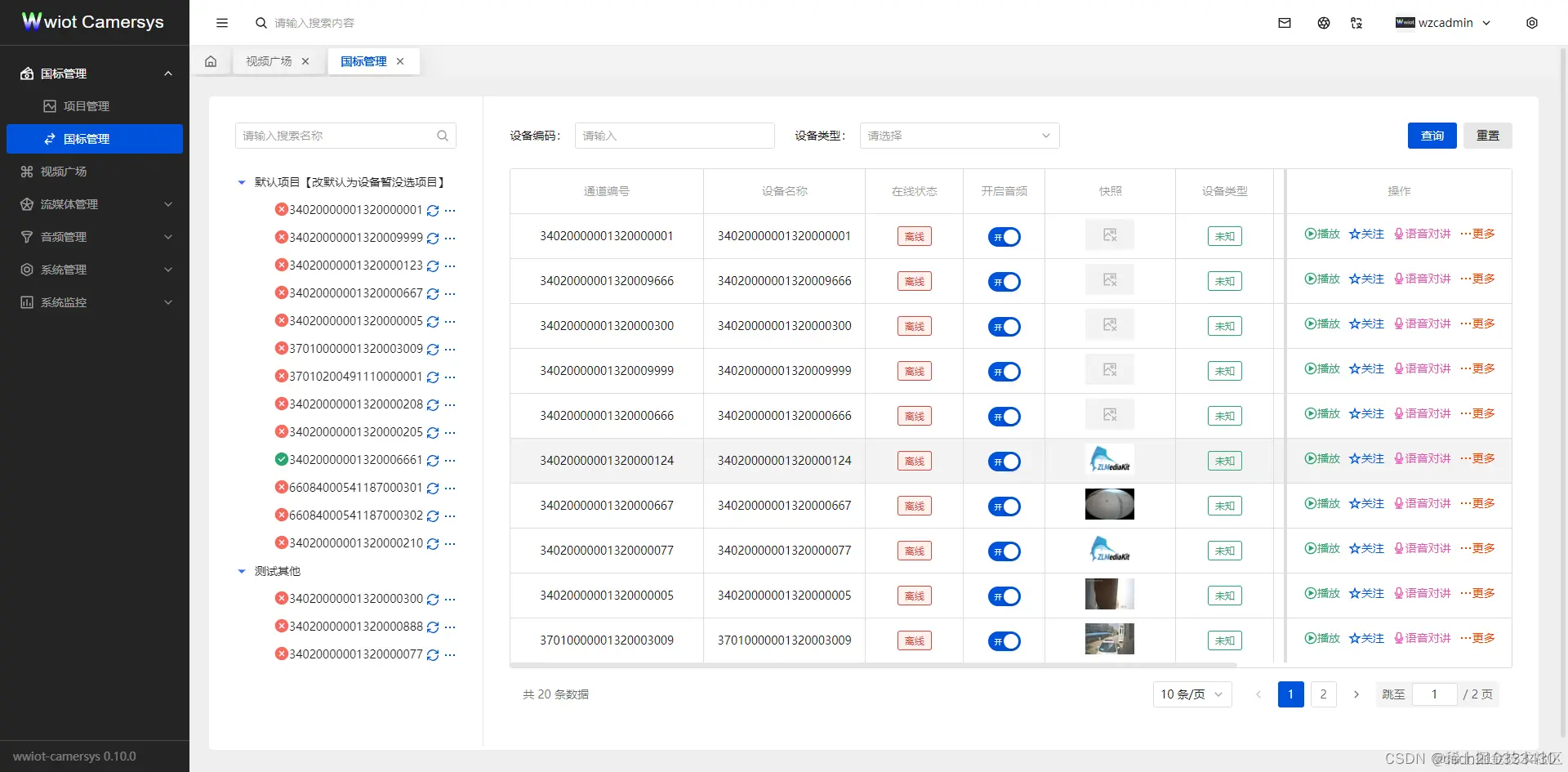Focus the top global search field
This screenshot has height=772, width=1568.
(x=314, y=23)
